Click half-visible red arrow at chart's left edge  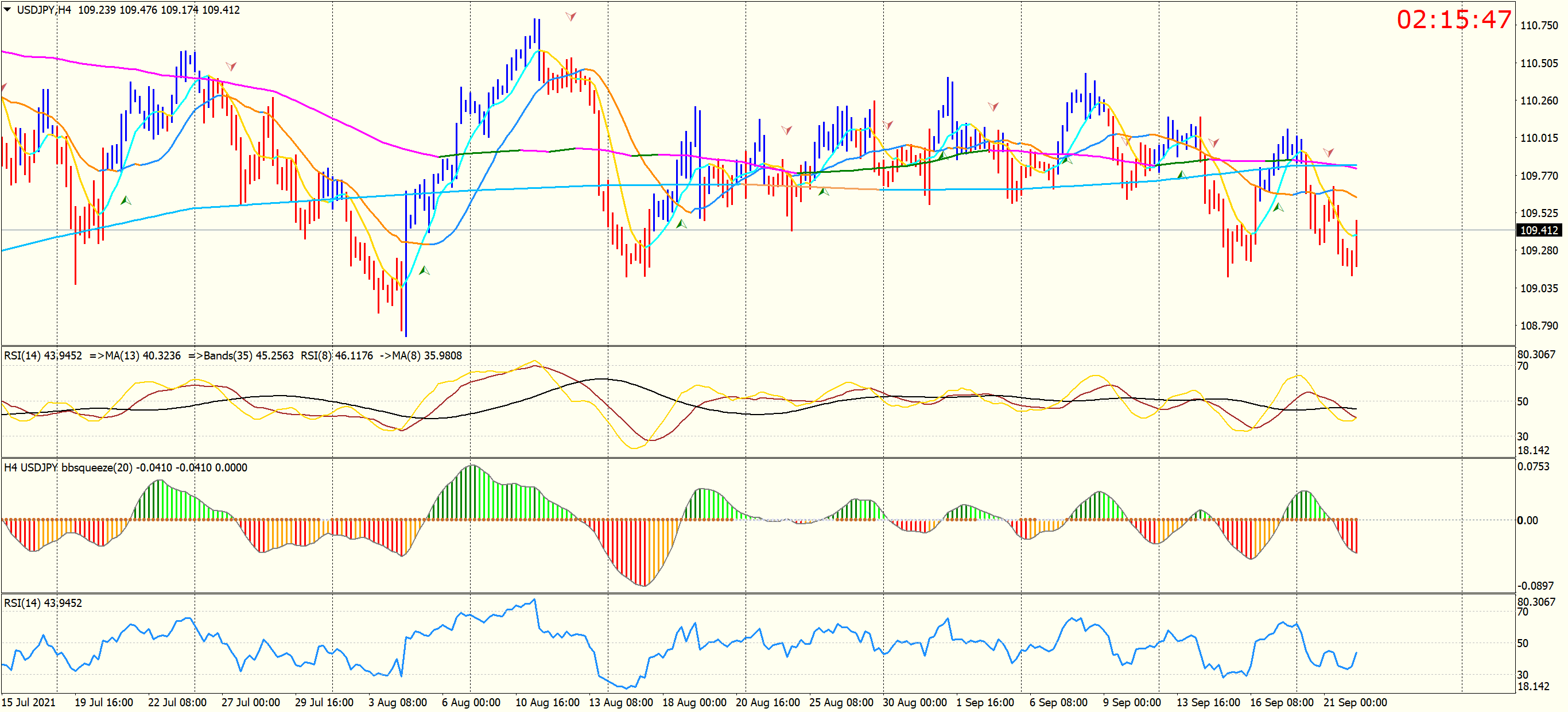click(x=3, y=88)
